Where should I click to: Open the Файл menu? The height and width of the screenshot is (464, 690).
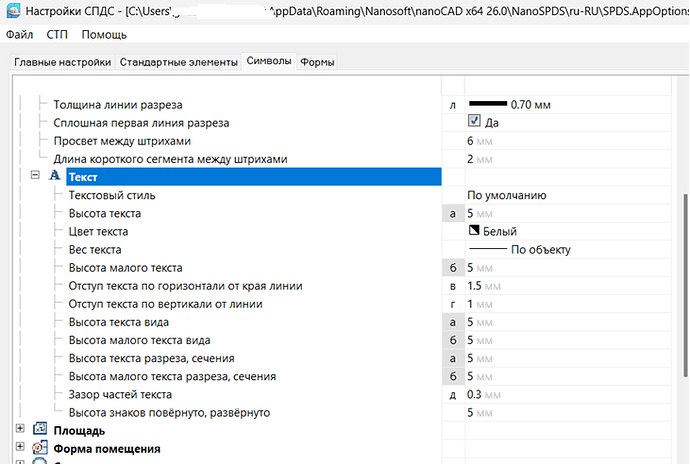tap(19, 34)
